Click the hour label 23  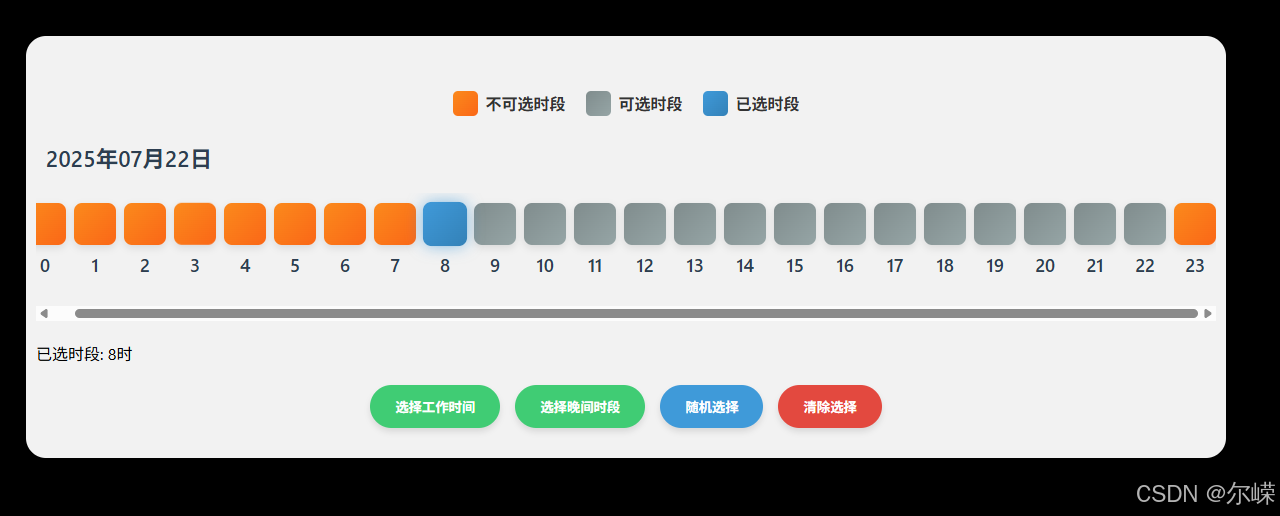point(1195,266)
